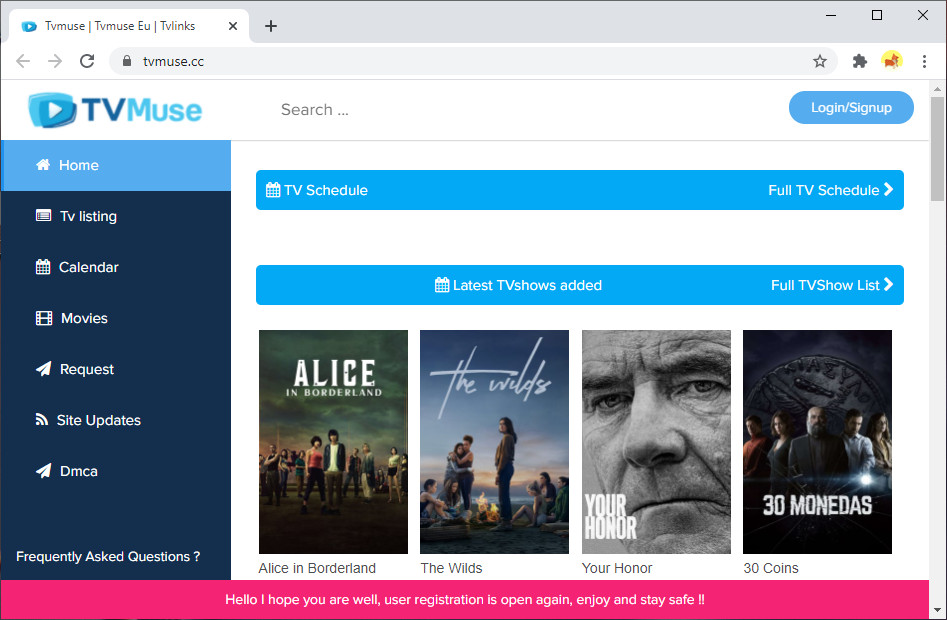Open the Full TV Schedule link
This screenshot has width=947, height=620.
[x=830, y=190]
